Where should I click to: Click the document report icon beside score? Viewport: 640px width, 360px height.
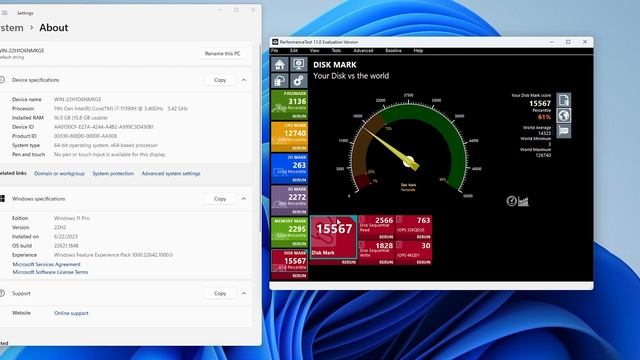click(564, 100)
